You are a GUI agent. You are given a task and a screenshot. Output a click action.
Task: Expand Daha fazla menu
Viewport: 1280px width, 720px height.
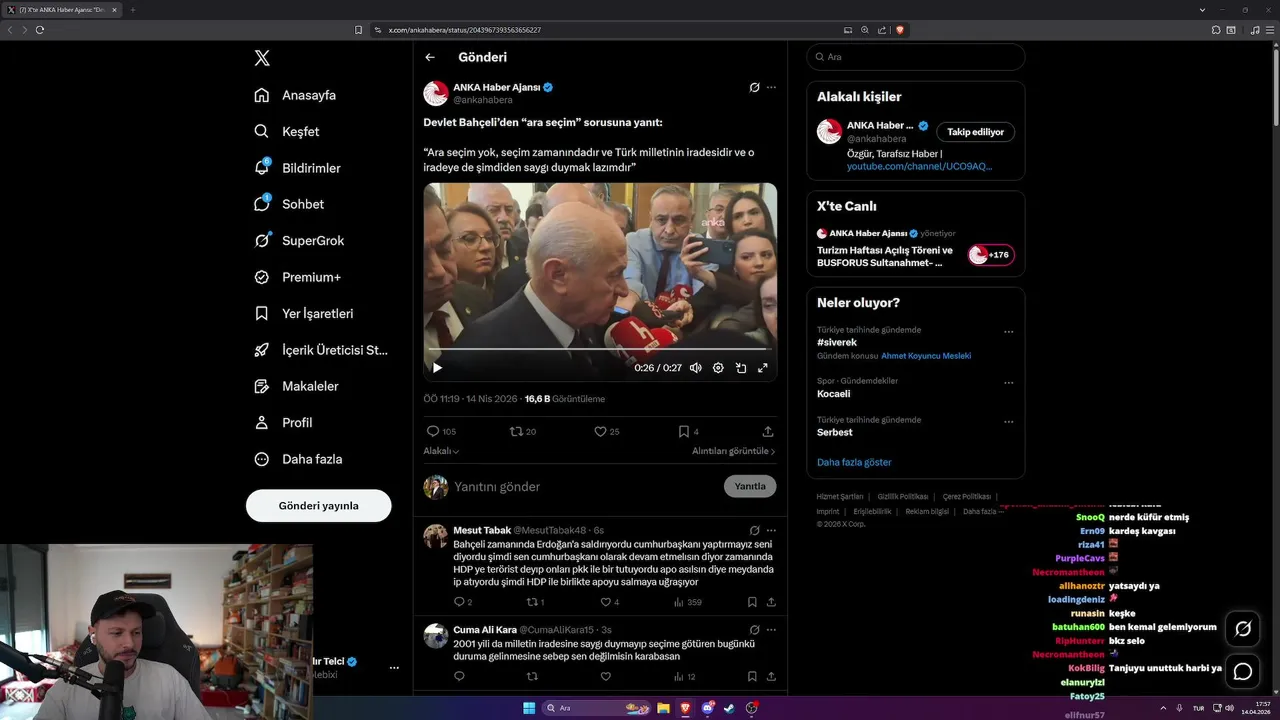tap(298, 459)
